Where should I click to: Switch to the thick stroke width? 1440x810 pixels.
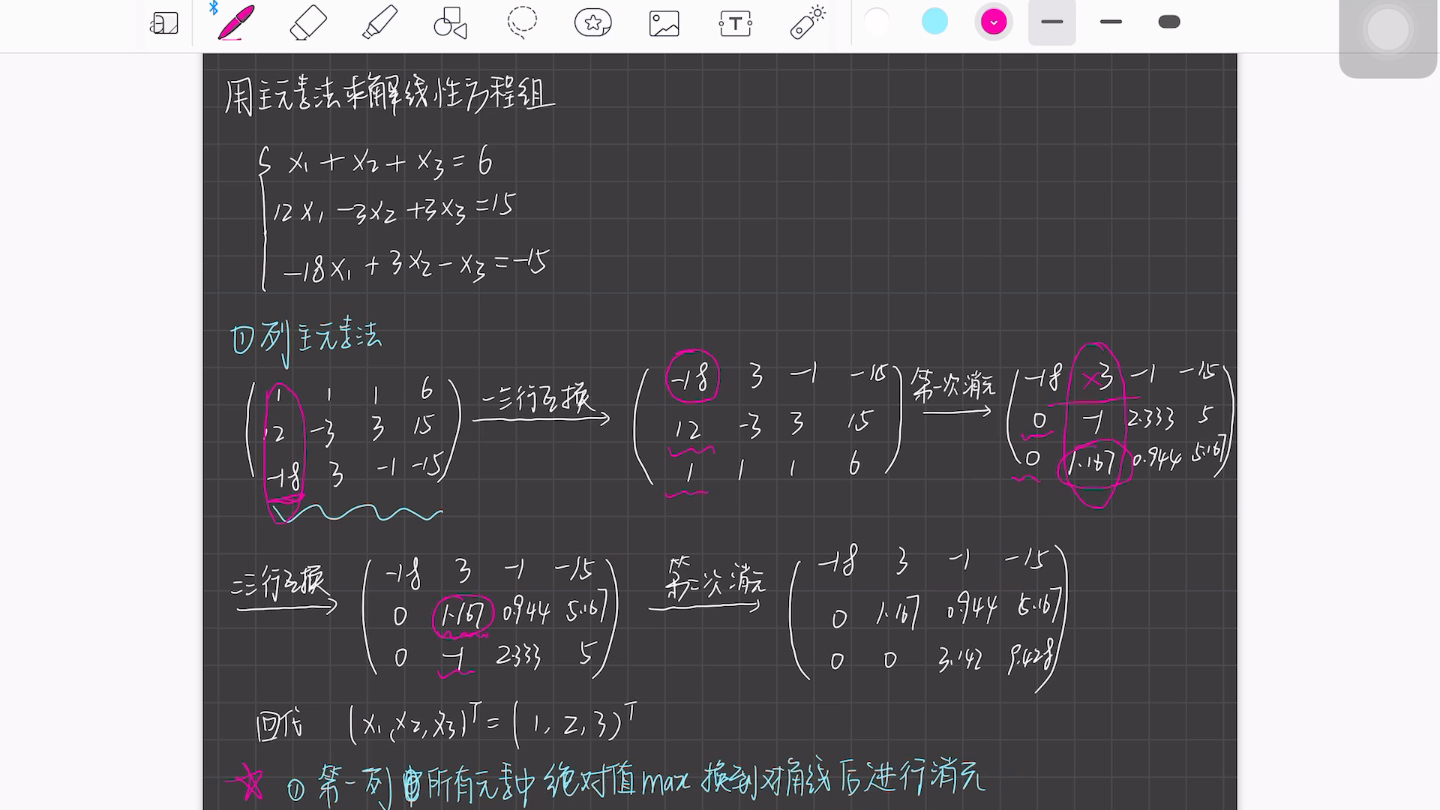pyautogui.click(x=1168, y=20)
